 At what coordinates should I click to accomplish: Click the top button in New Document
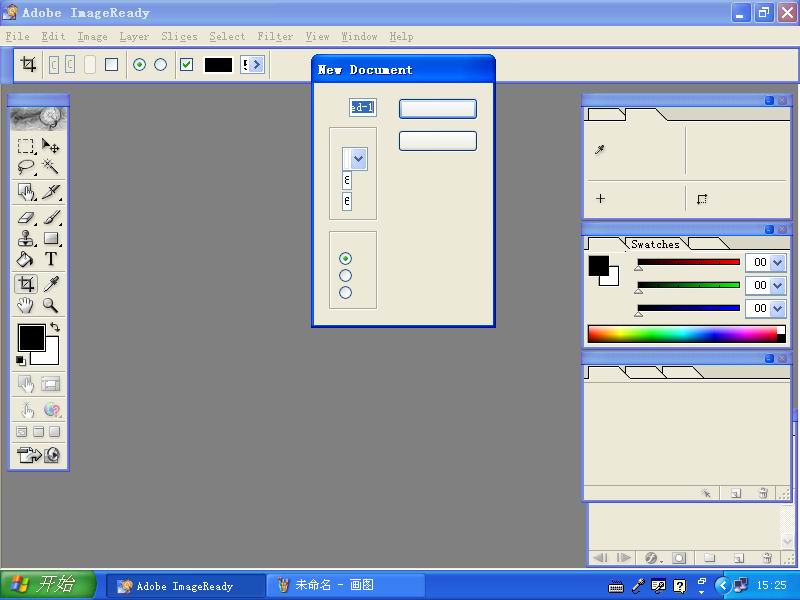click(x=438, y=109)
